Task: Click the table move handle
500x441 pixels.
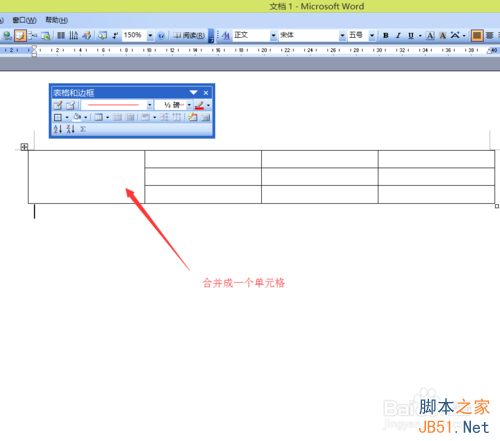Action: click(24, 147)
